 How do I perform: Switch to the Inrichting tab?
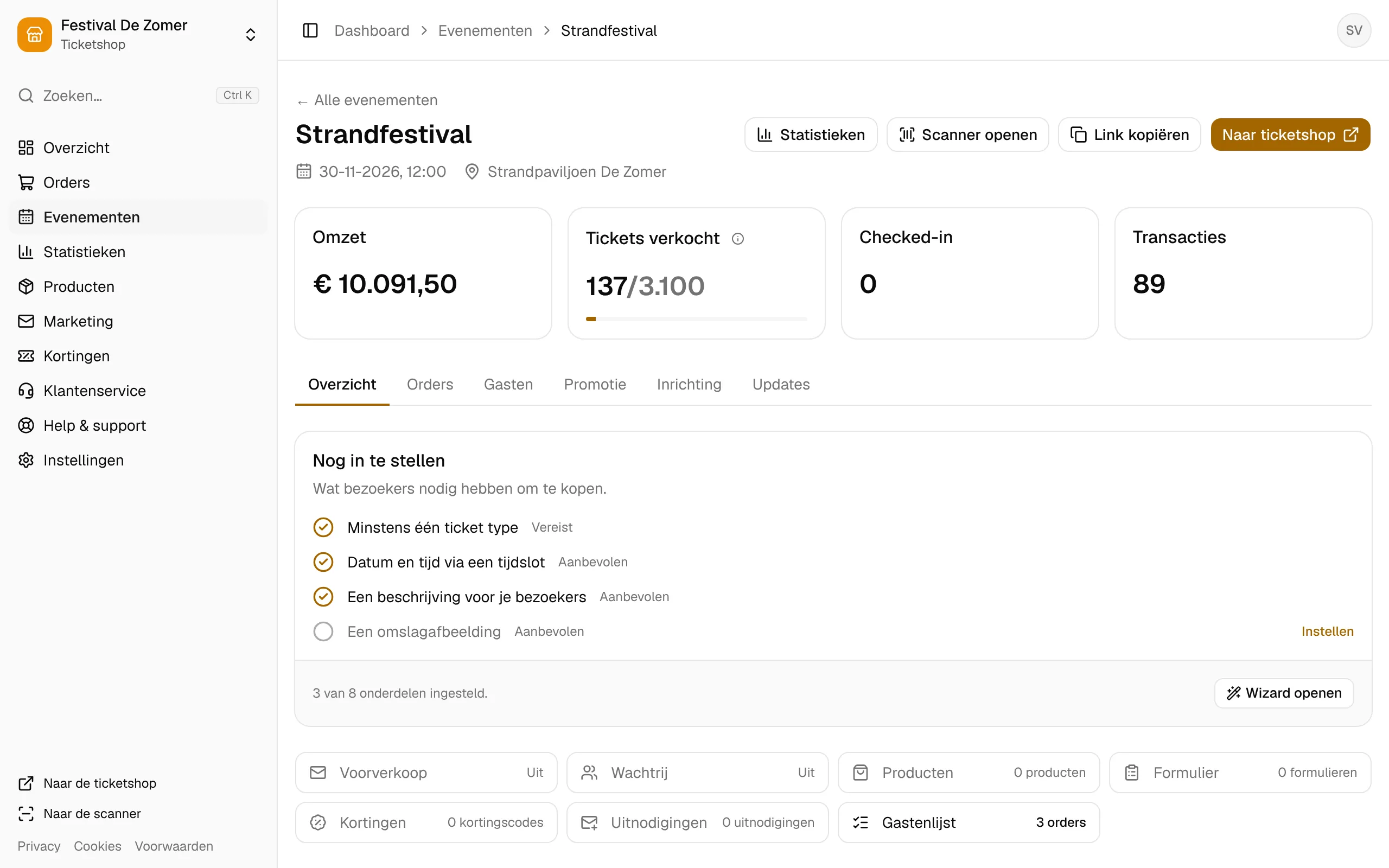coord(689,385)
